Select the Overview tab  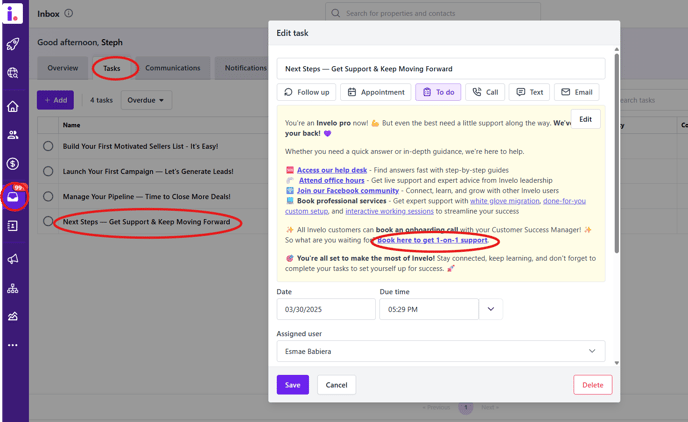tap(63, 68)
